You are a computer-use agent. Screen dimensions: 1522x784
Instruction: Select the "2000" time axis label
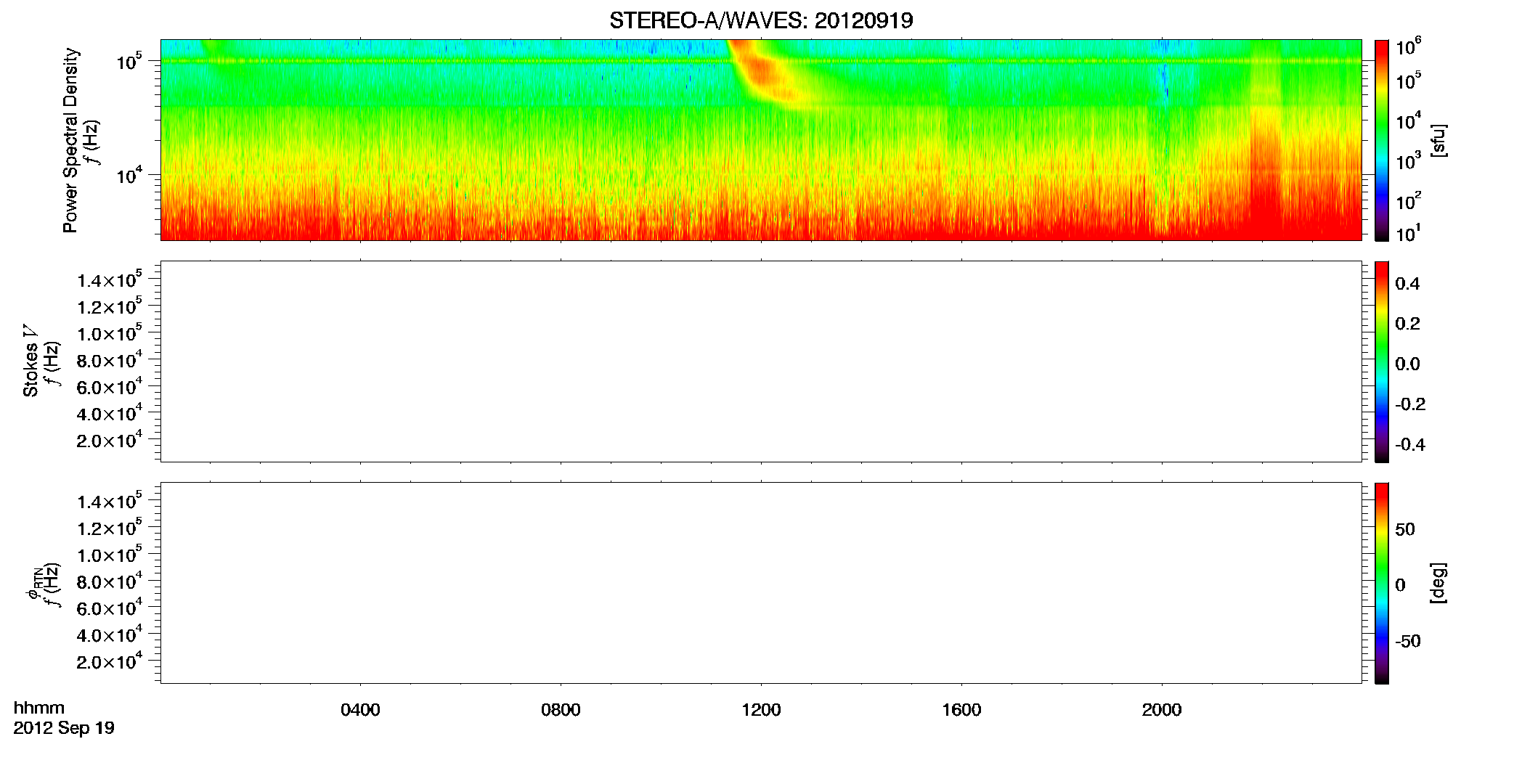[x=1162, y=710]
